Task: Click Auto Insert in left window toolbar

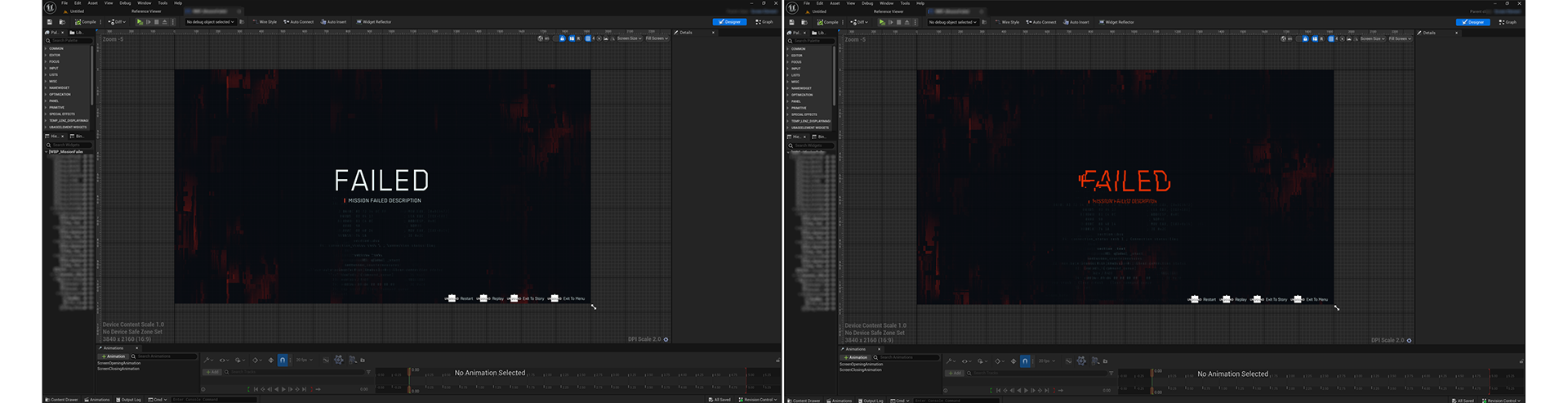Action: coord(333,22)
